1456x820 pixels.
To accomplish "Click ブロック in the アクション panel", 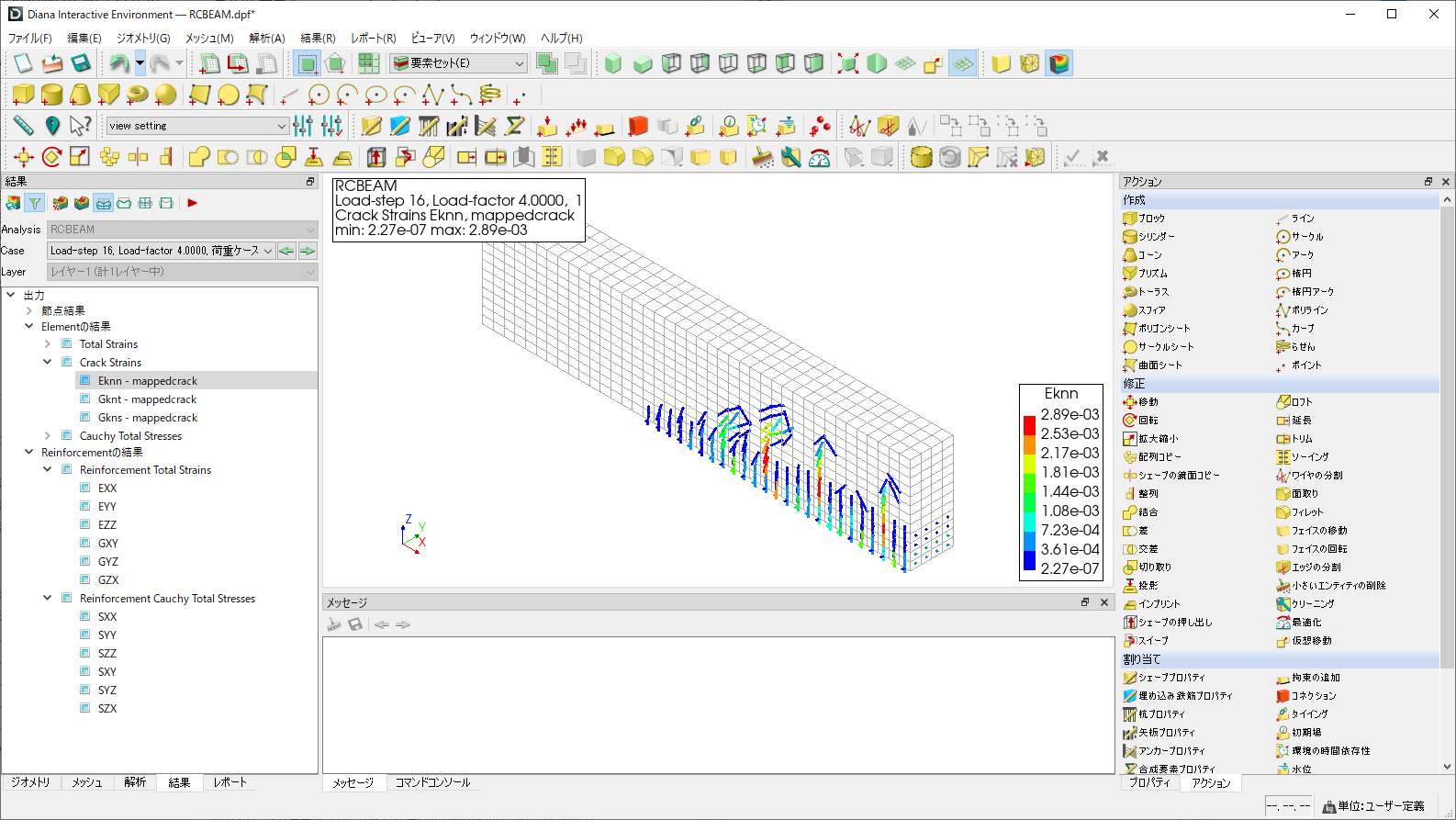I will tap(1151, 219).
